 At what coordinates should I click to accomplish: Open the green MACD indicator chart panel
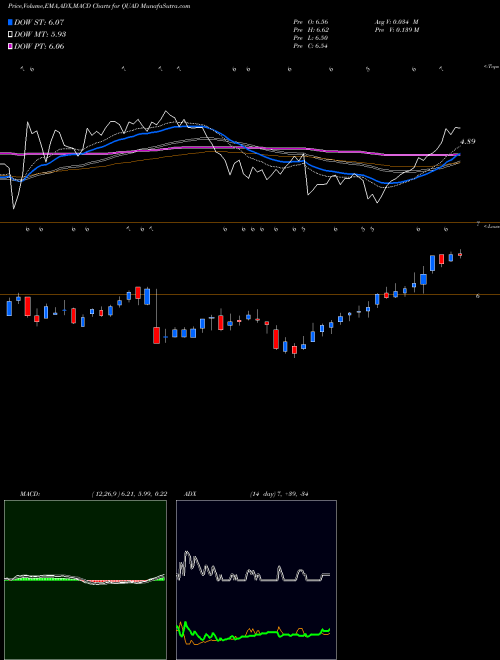[85, 580]
